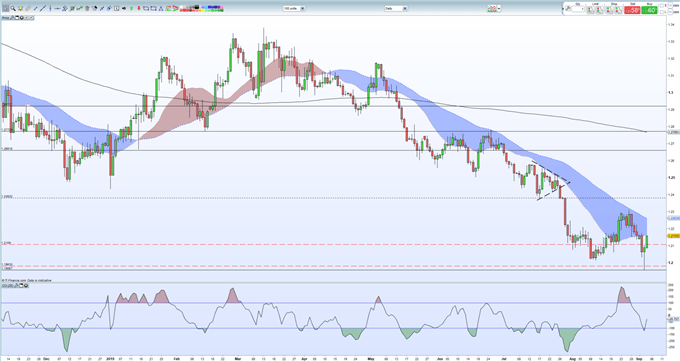Open the '100 units' dropdown
The width and height of the screenshot is (680, 362).
coord(294,8)
